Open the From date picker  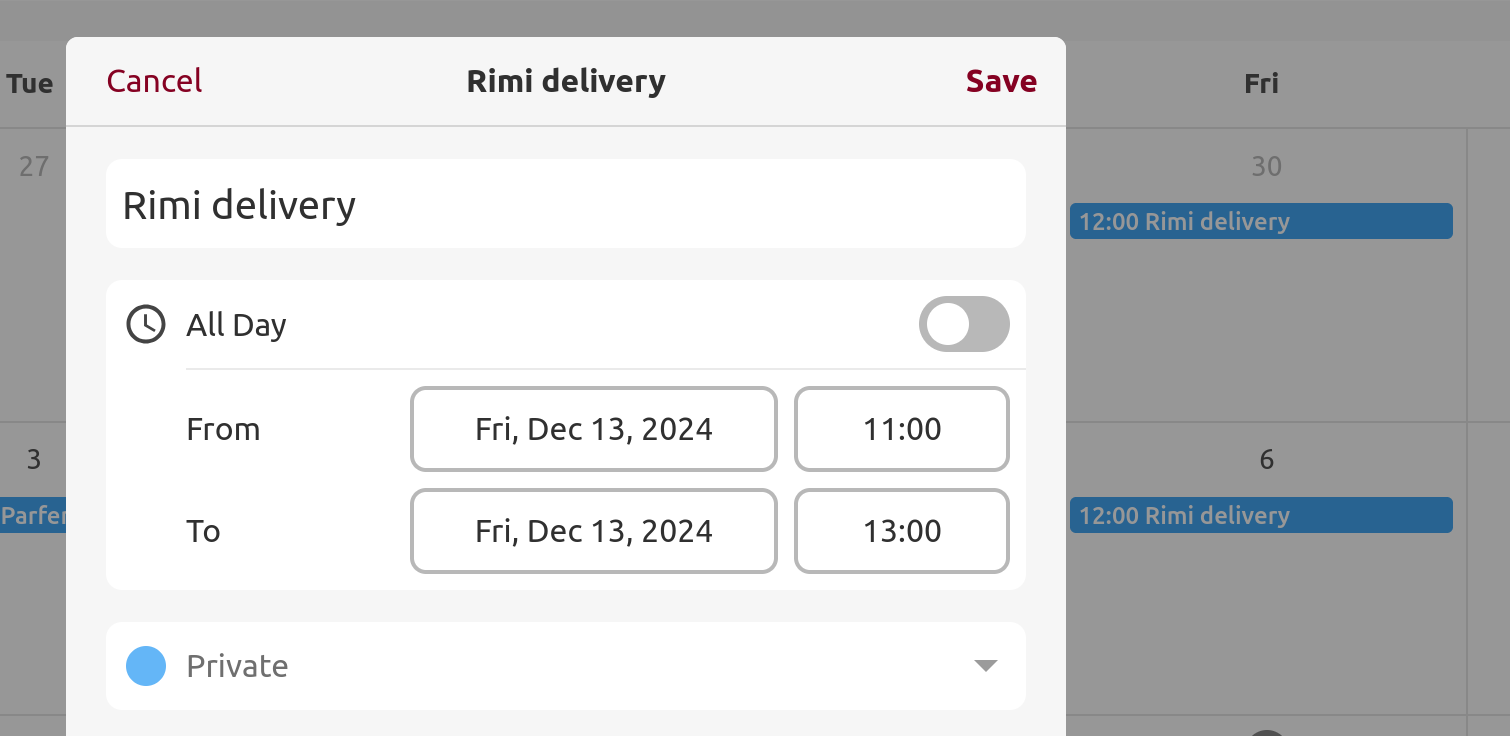(593, 429)
